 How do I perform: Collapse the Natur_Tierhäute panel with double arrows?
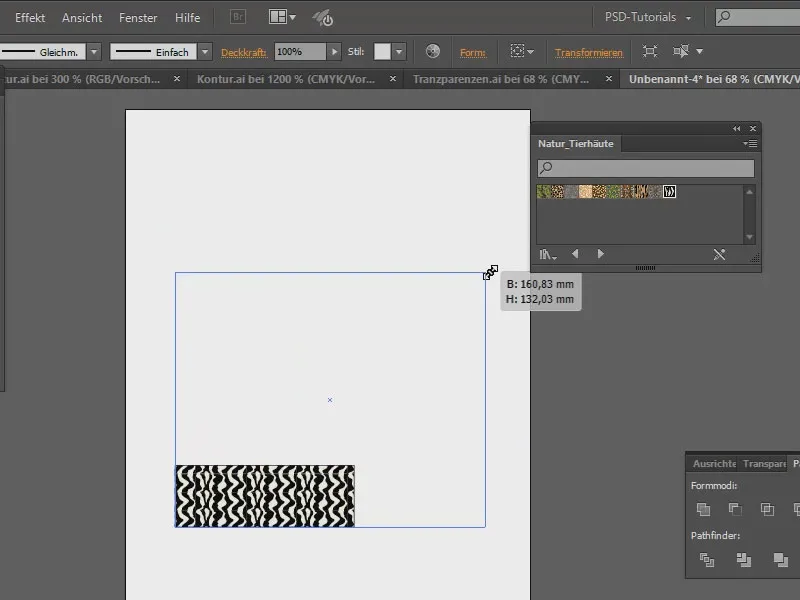pos(736,129)
